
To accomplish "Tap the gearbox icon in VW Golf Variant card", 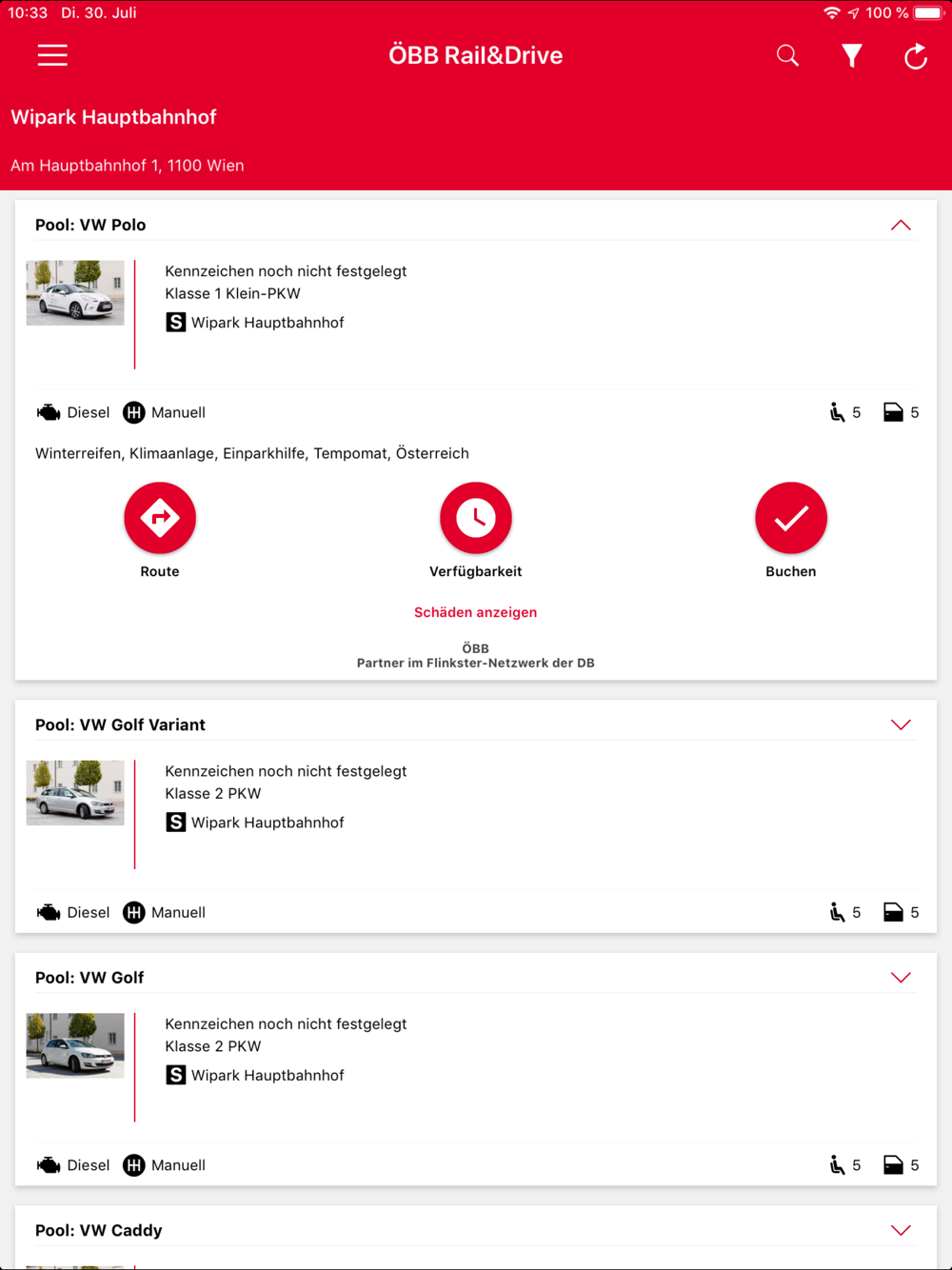I will (134, 912).
